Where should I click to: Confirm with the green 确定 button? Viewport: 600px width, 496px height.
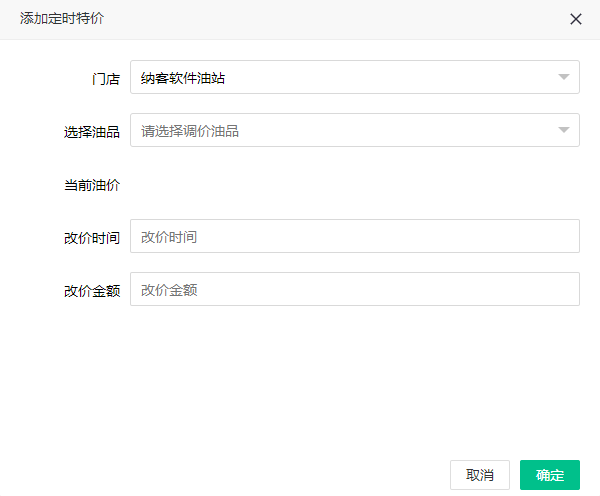(x=549, y=475)
